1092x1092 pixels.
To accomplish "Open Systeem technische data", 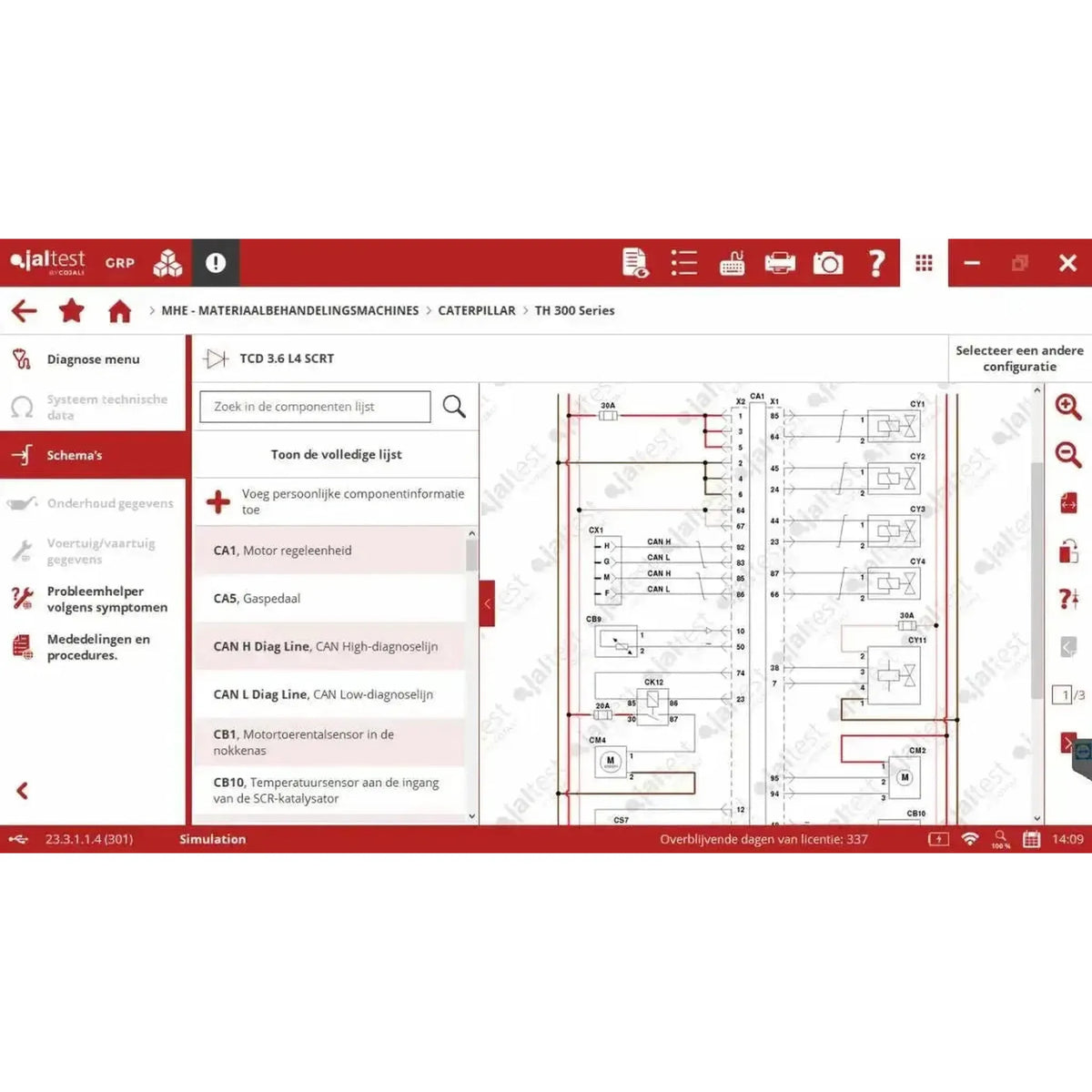I will pos(94,407).
